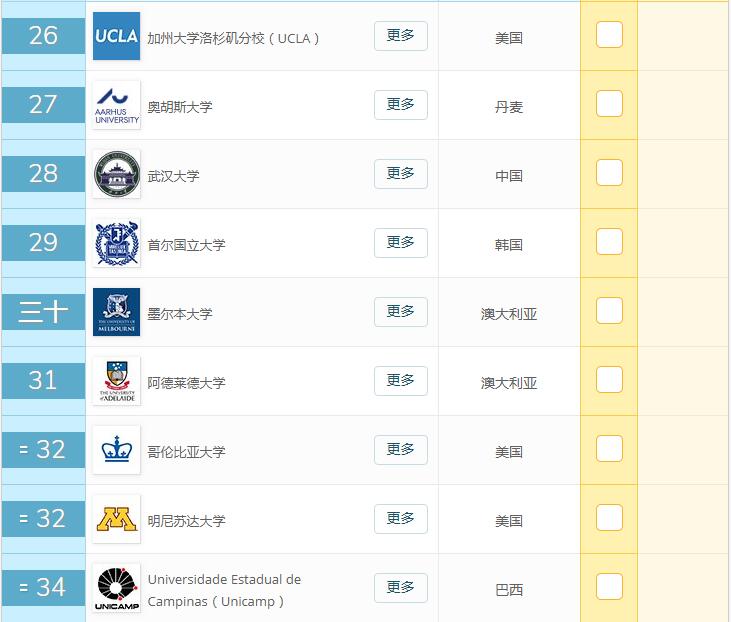Click the rank 26 number cell
This screenshot has width=731, height=622.
[x=43, y=36]
